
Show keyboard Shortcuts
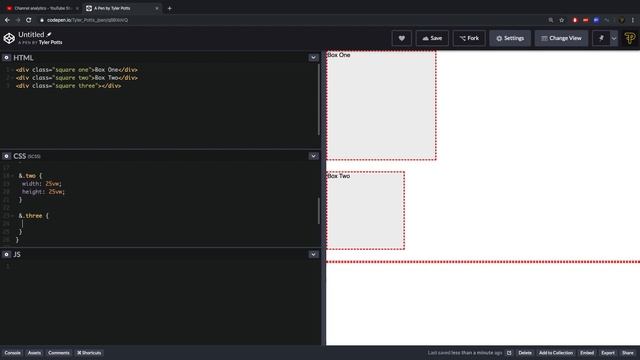[89, 353]
